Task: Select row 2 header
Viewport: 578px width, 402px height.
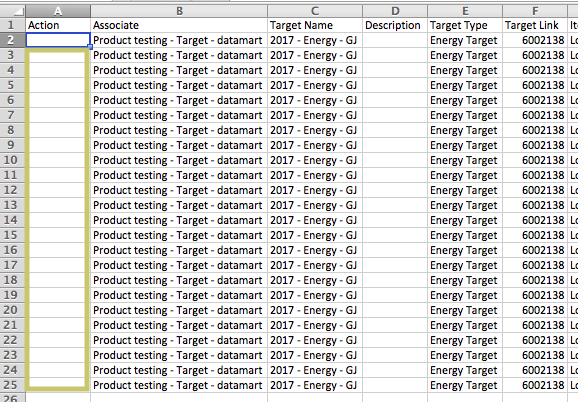Action: pyautogui.click(x=11, y=40)
